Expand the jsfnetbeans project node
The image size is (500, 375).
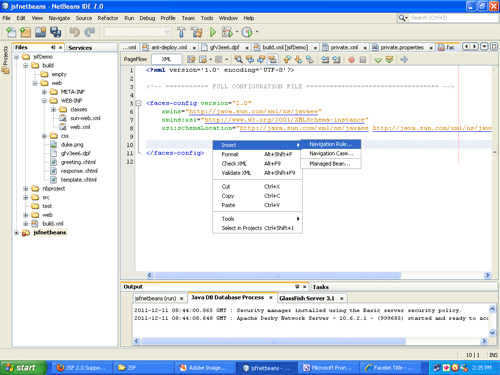tap(16, 232)
